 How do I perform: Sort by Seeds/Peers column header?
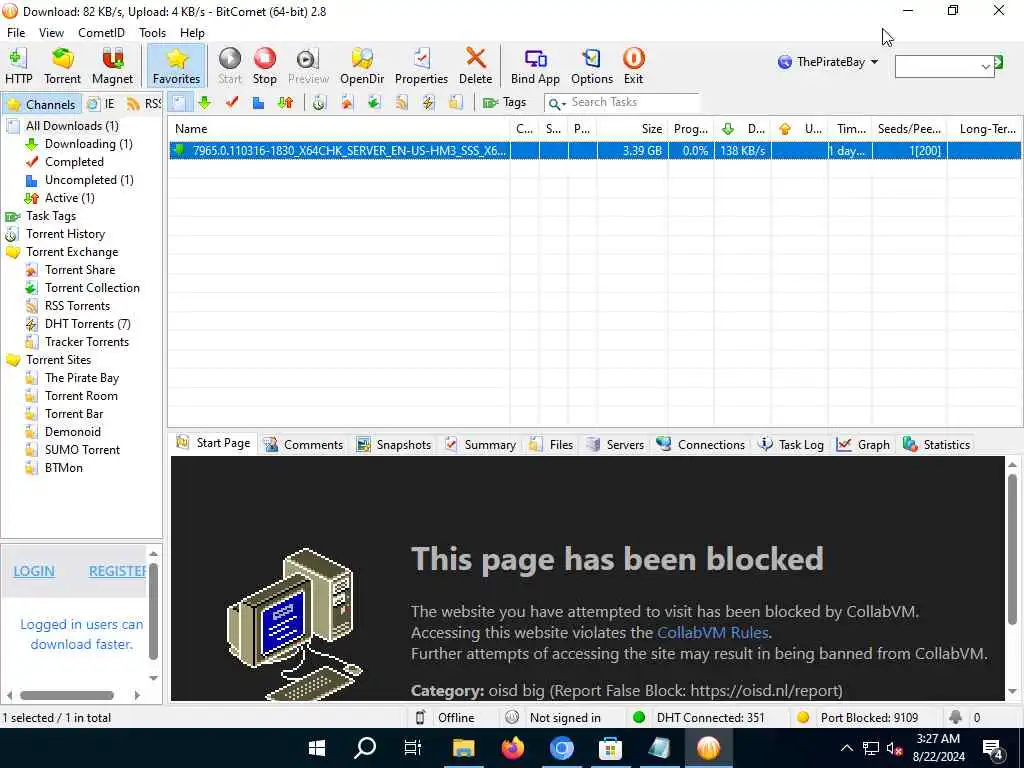[x=909, y=129]
